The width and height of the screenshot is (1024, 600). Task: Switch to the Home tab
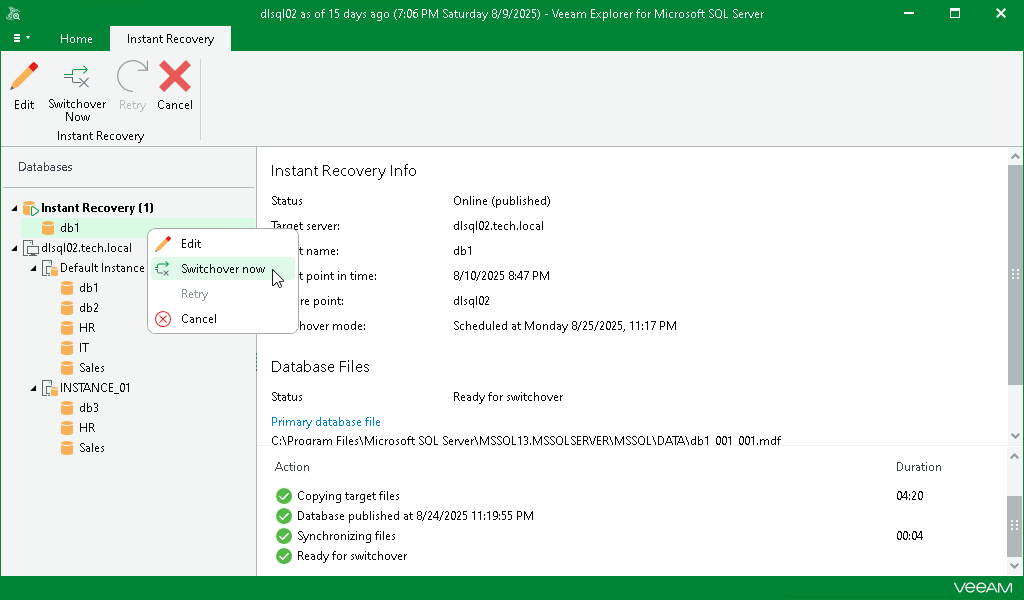coord(76,39)
